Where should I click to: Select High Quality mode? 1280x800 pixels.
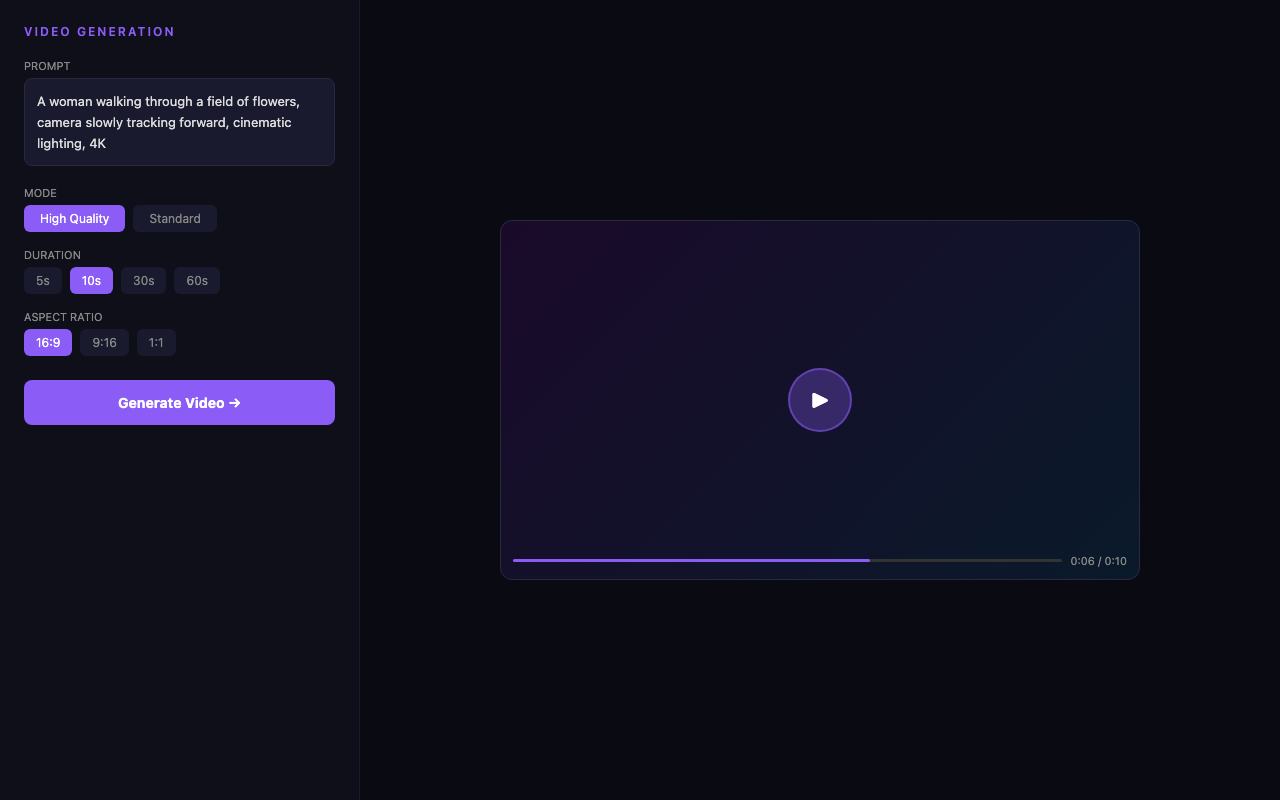click(74, 219)
